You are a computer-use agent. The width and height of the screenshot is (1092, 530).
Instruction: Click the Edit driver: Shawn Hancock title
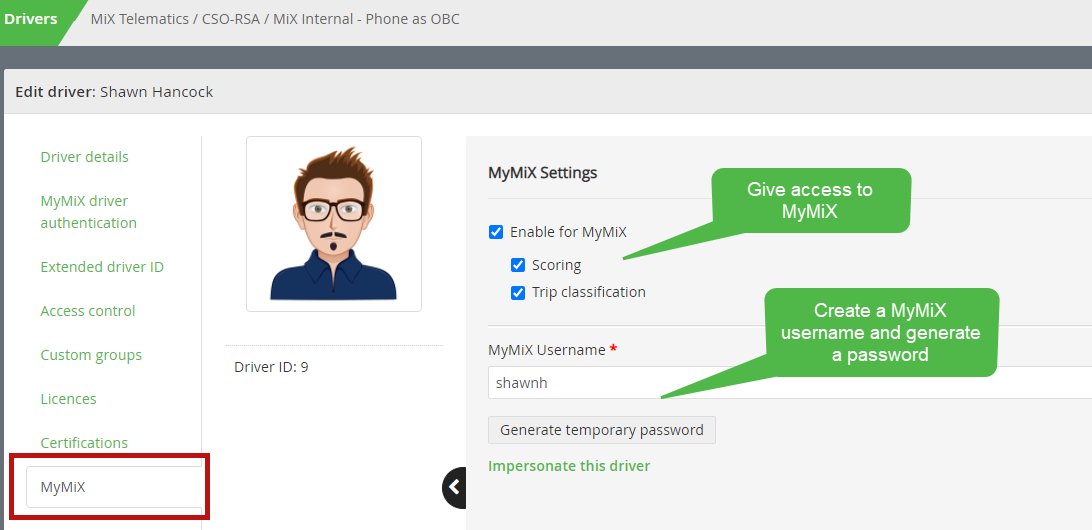(114, 91)
